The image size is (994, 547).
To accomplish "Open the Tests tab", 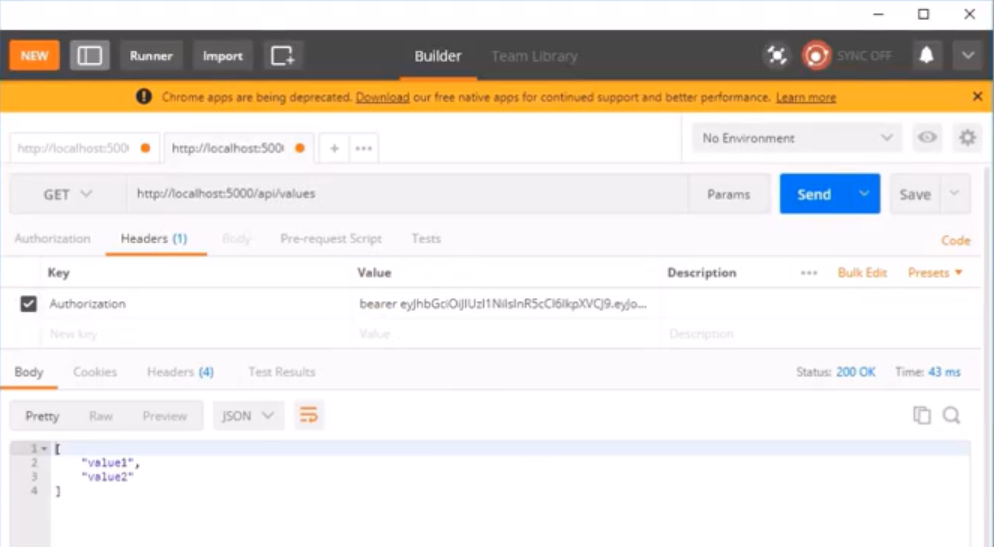I will point(426,238).
